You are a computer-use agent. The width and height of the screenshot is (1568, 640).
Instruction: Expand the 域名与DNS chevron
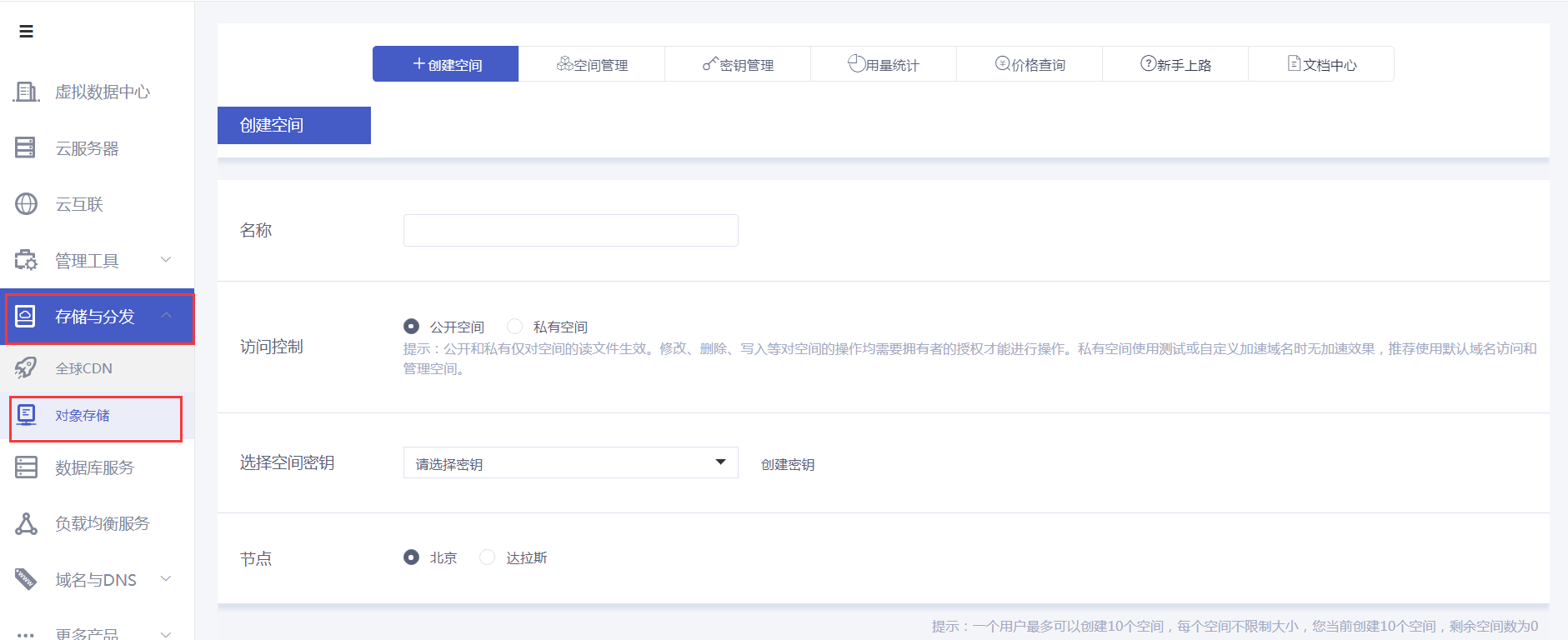pos(166,578)
